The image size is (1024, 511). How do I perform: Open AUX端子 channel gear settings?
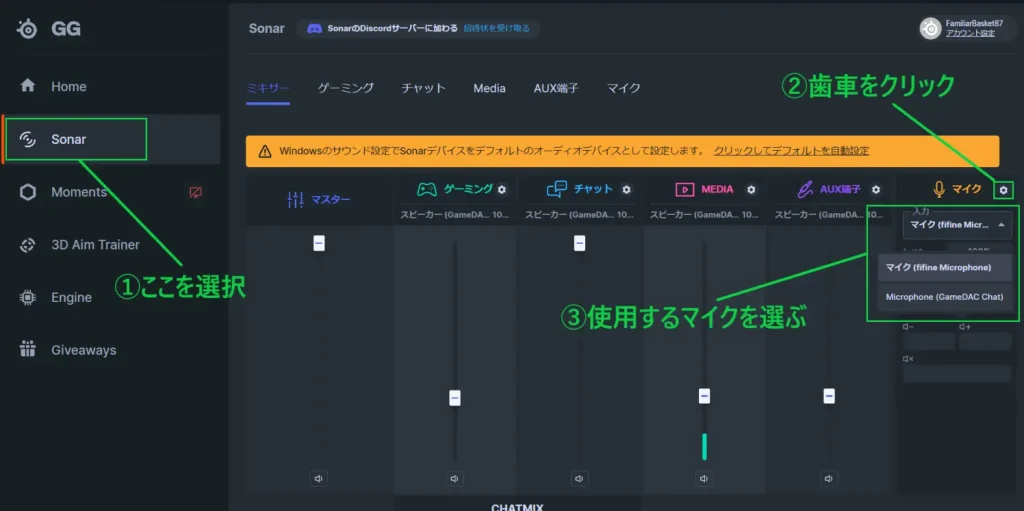[x=876, y=190]
